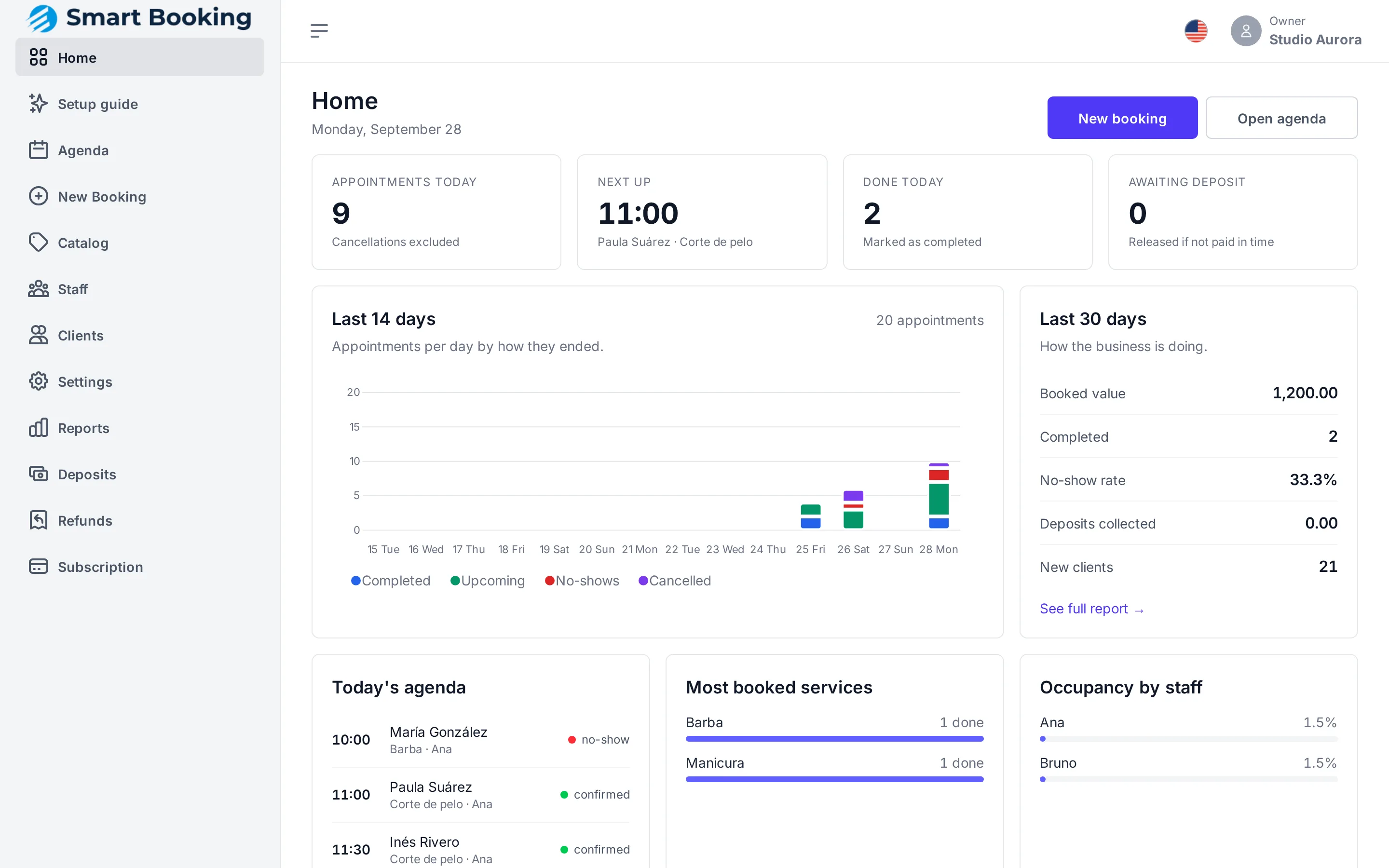The width and height of the screenshot is (1389, 868).
Task: Click the No-show rate 33.3% value
Action: pyautogui.click(x=1313, y=480)
